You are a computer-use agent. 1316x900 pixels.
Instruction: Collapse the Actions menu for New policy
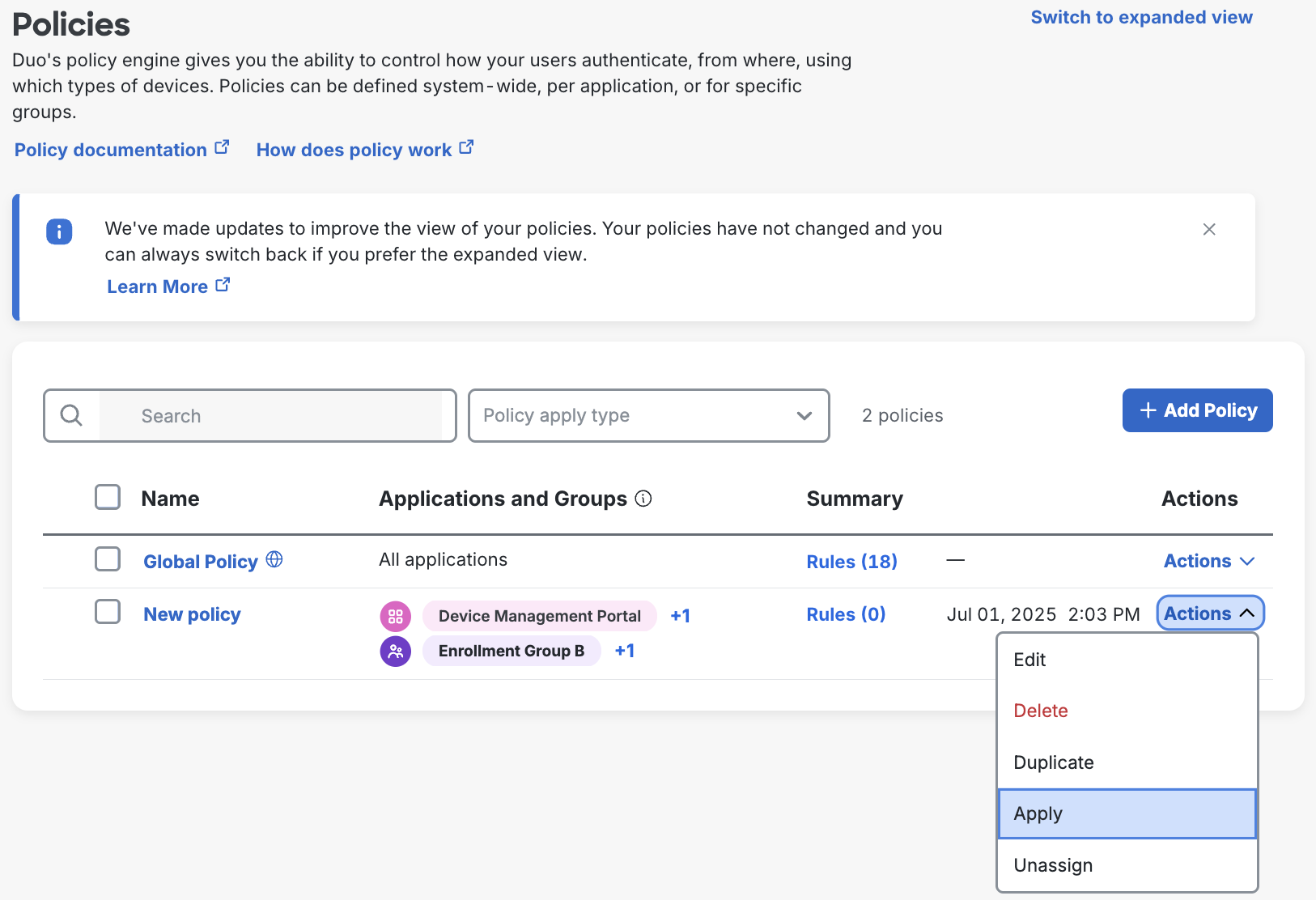pos(1209,613)
